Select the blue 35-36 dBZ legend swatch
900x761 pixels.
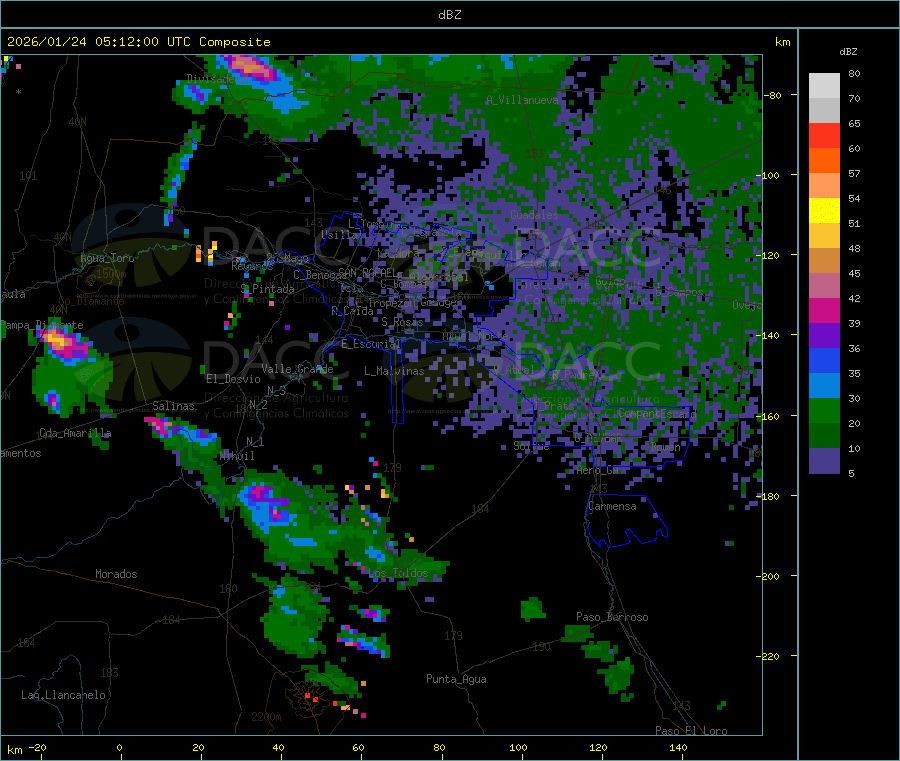click(x=824, y=361)
